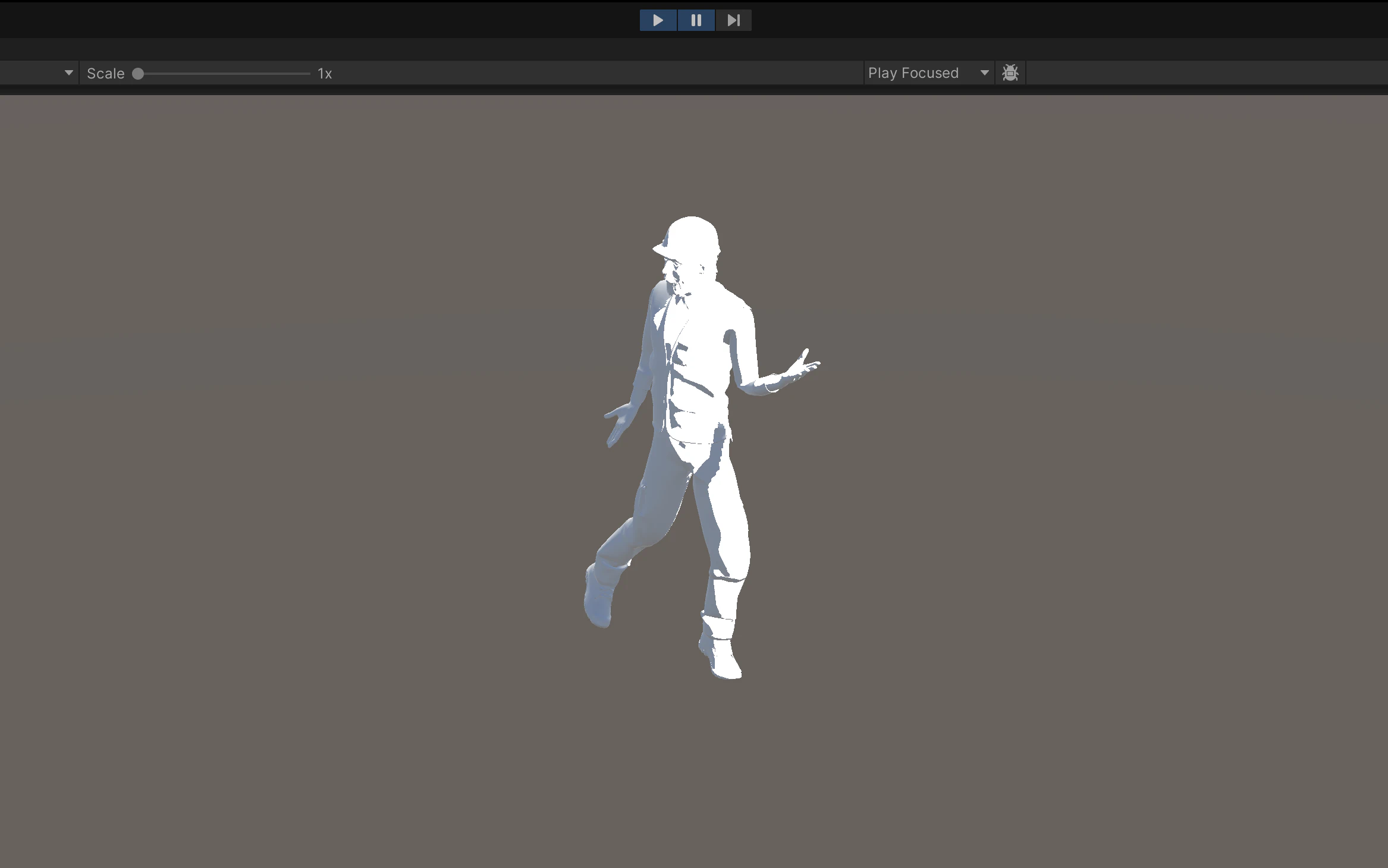Click the character's bearded face

point(677,276)
